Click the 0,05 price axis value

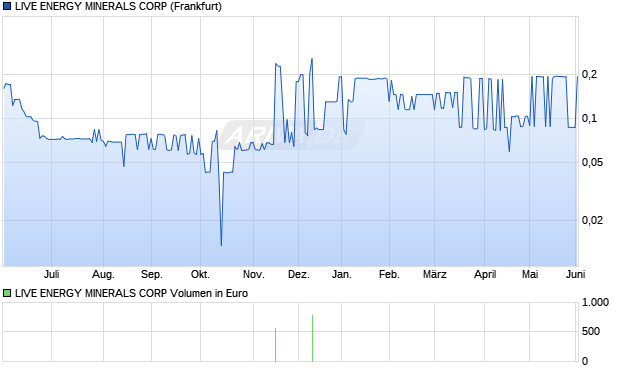(x=592, y=162)
